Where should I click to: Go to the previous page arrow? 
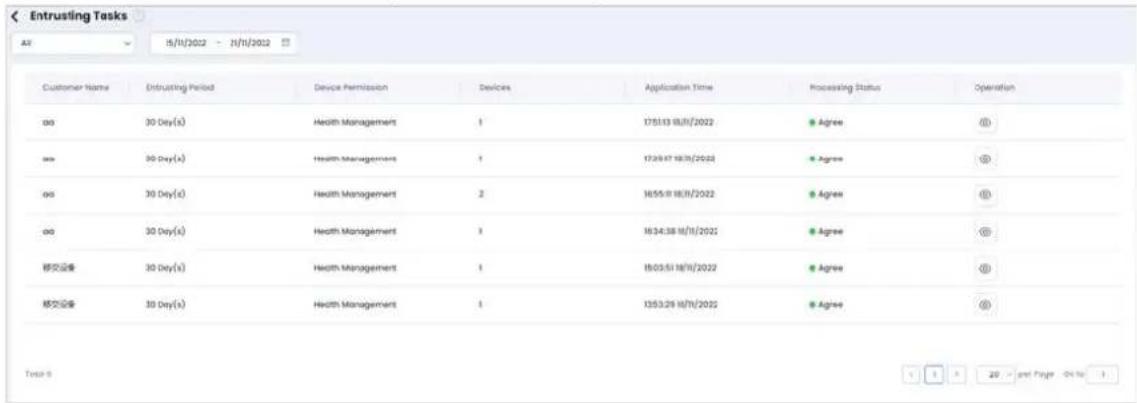click(x=911, y=374)
